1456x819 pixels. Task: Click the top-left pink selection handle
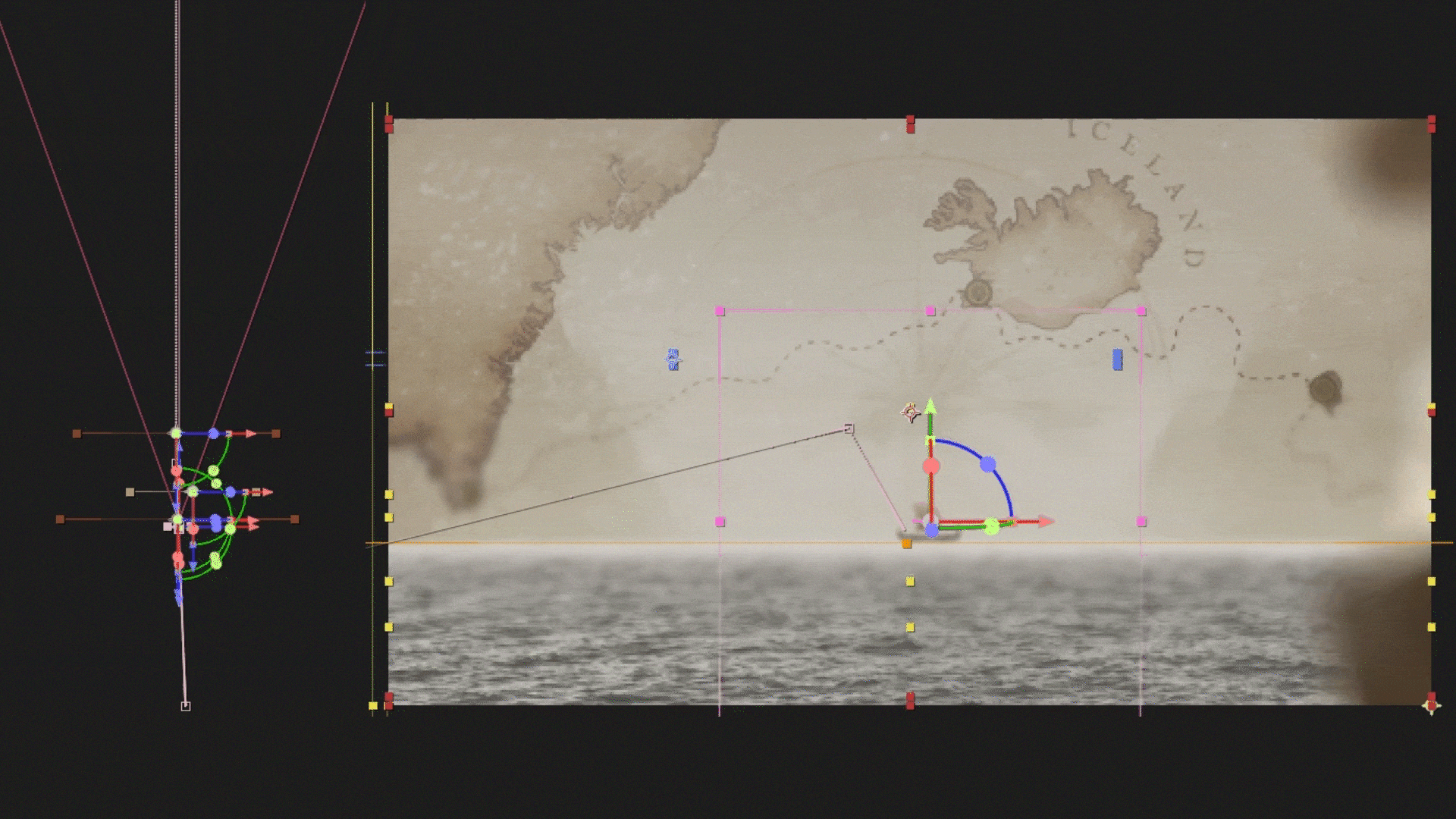coord(720,311)
